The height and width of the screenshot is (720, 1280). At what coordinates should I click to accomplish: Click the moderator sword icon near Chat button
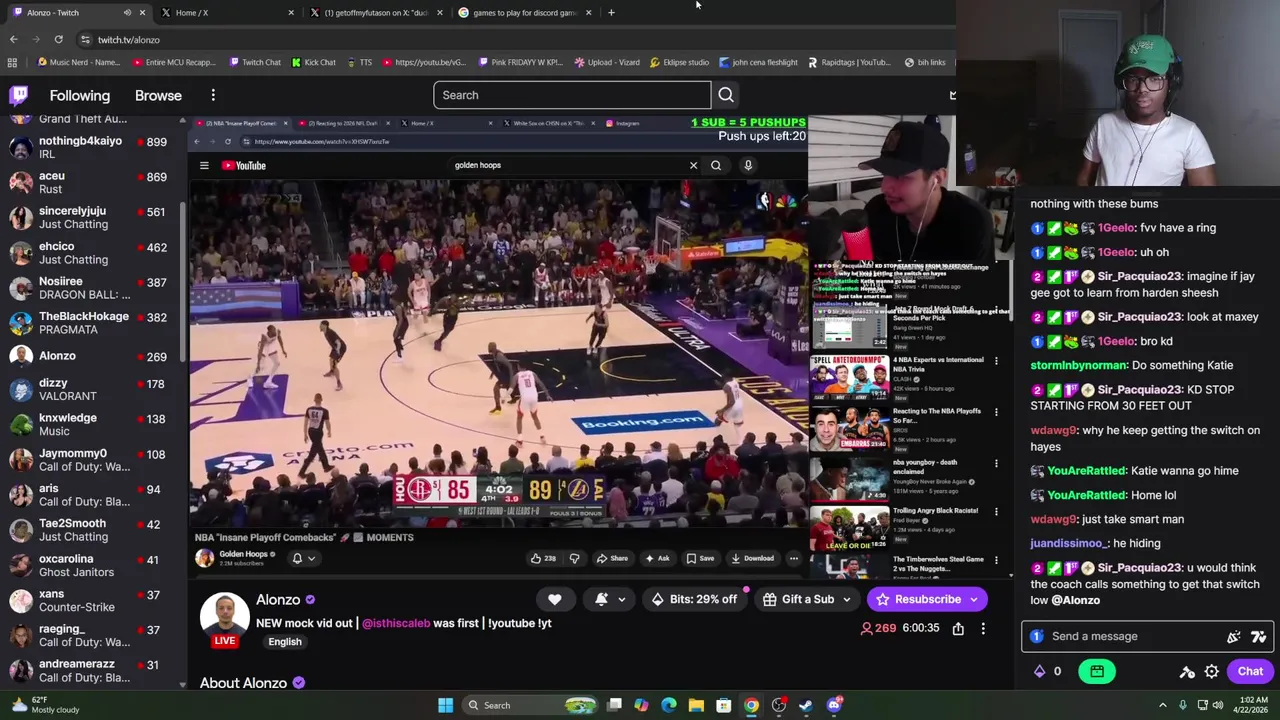[1187, 671]
